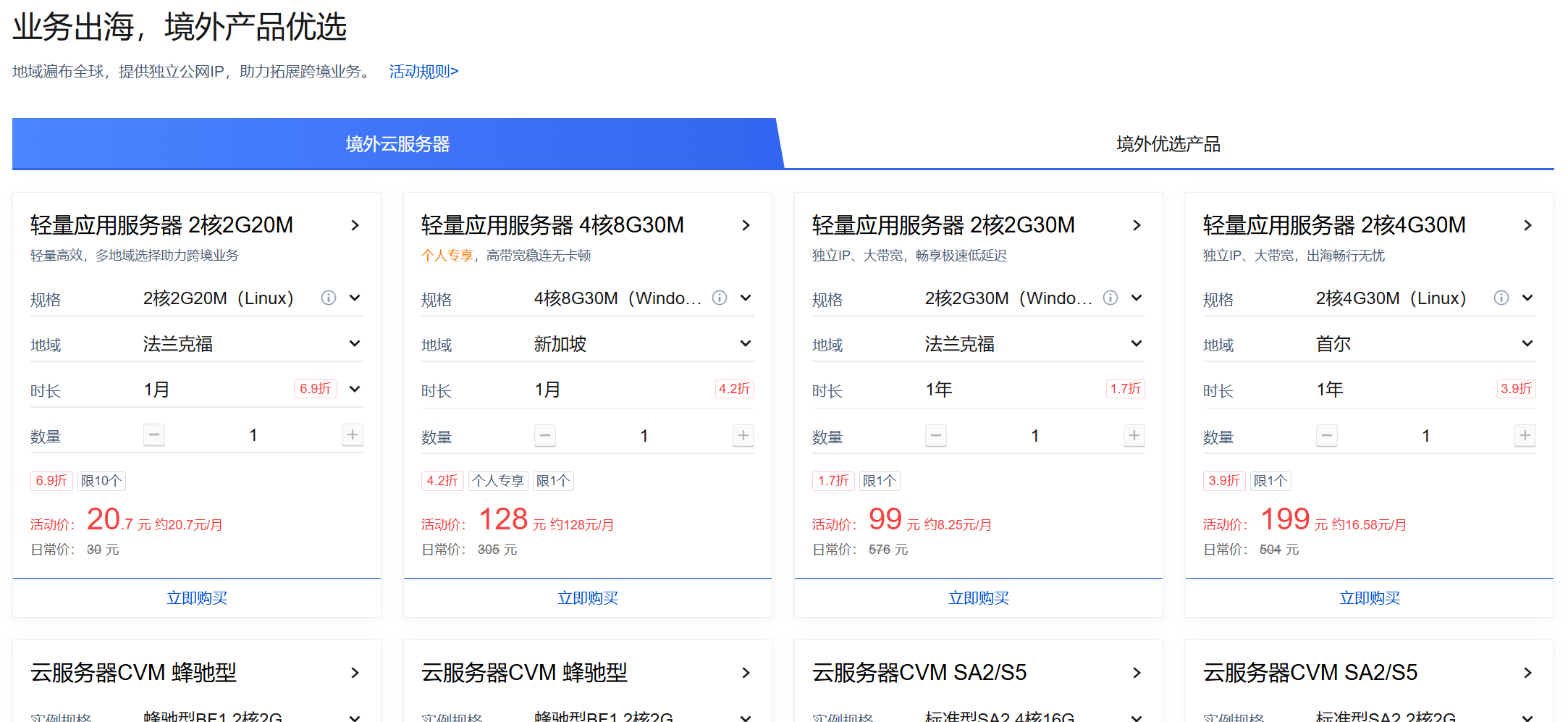Click 1.7折 tag beside 限1个

click(833, 481)
